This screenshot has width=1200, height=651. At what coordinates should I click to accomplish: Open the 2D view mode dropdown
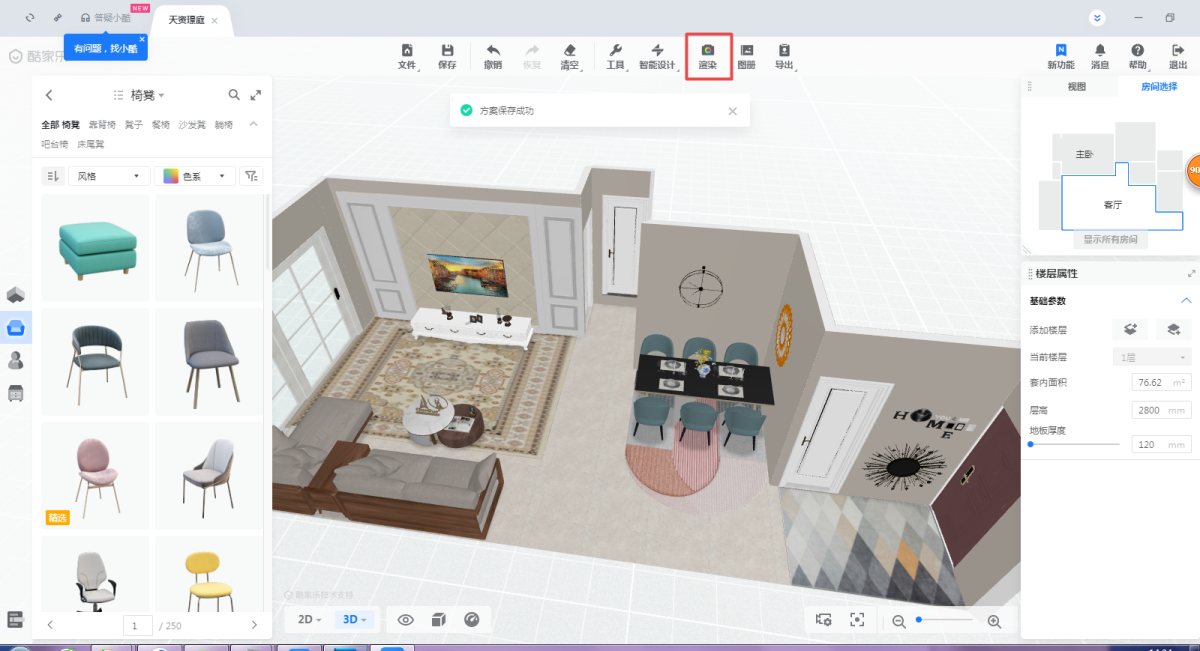[309, 620]
